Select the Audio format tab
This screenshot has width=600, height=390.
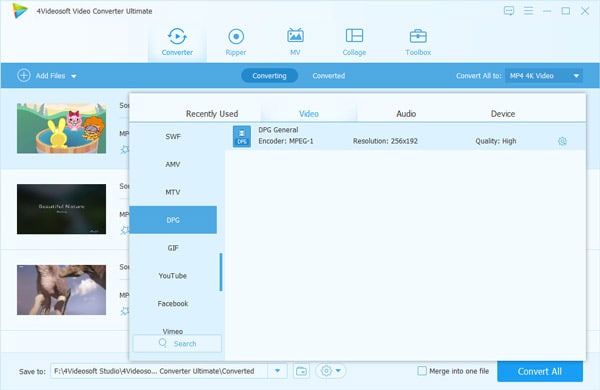(406, 114)
